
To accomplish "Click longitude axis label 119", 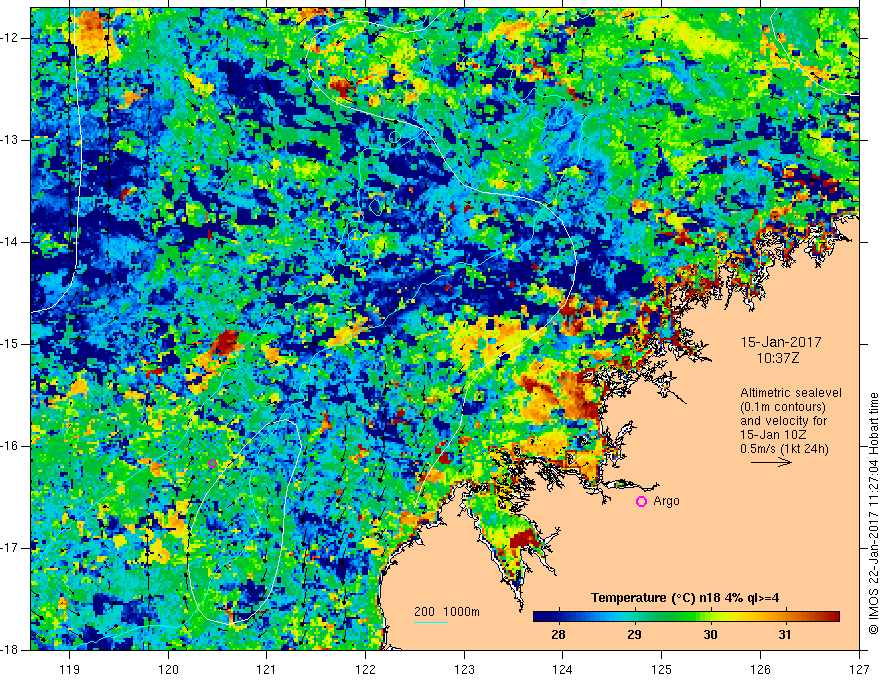I will (70, 669).
